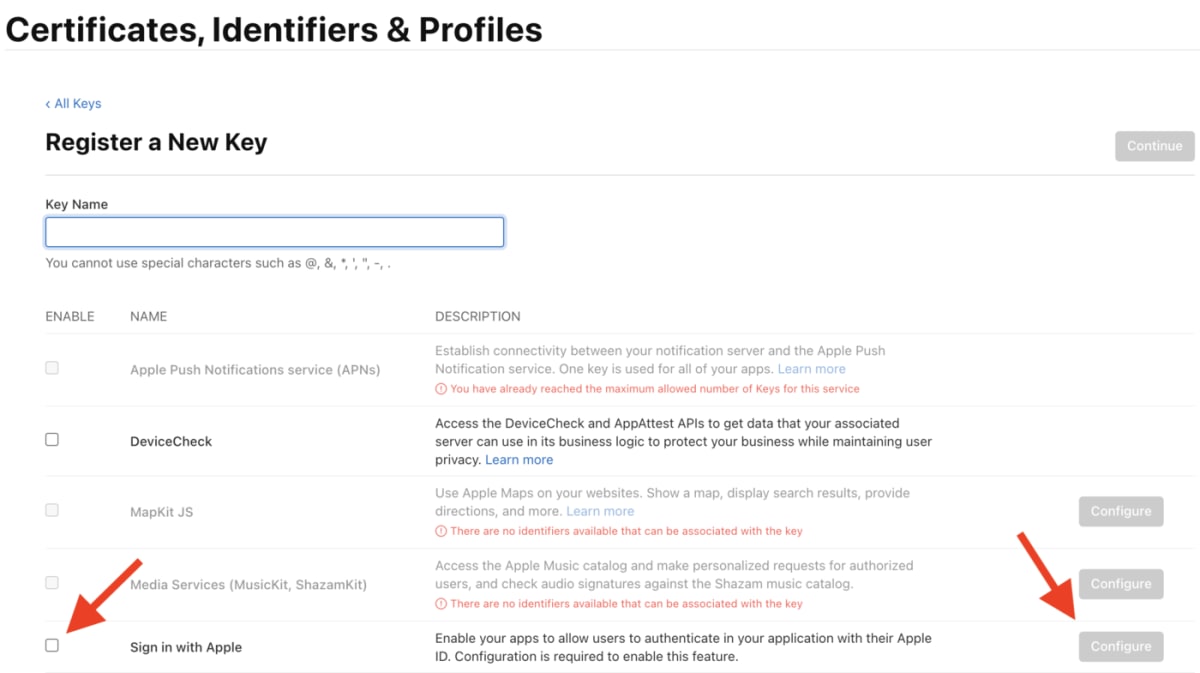Click MapKit JS no identifiers warning icon
Screen dimensions: 1200x673
pos(441,531)
